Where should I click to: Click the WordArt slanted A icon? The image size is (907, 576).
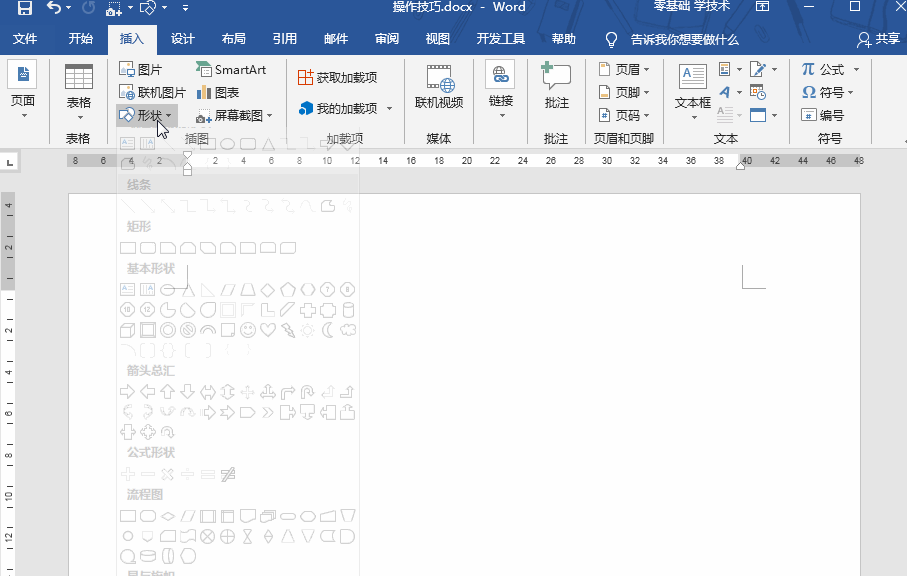[725, 92]
